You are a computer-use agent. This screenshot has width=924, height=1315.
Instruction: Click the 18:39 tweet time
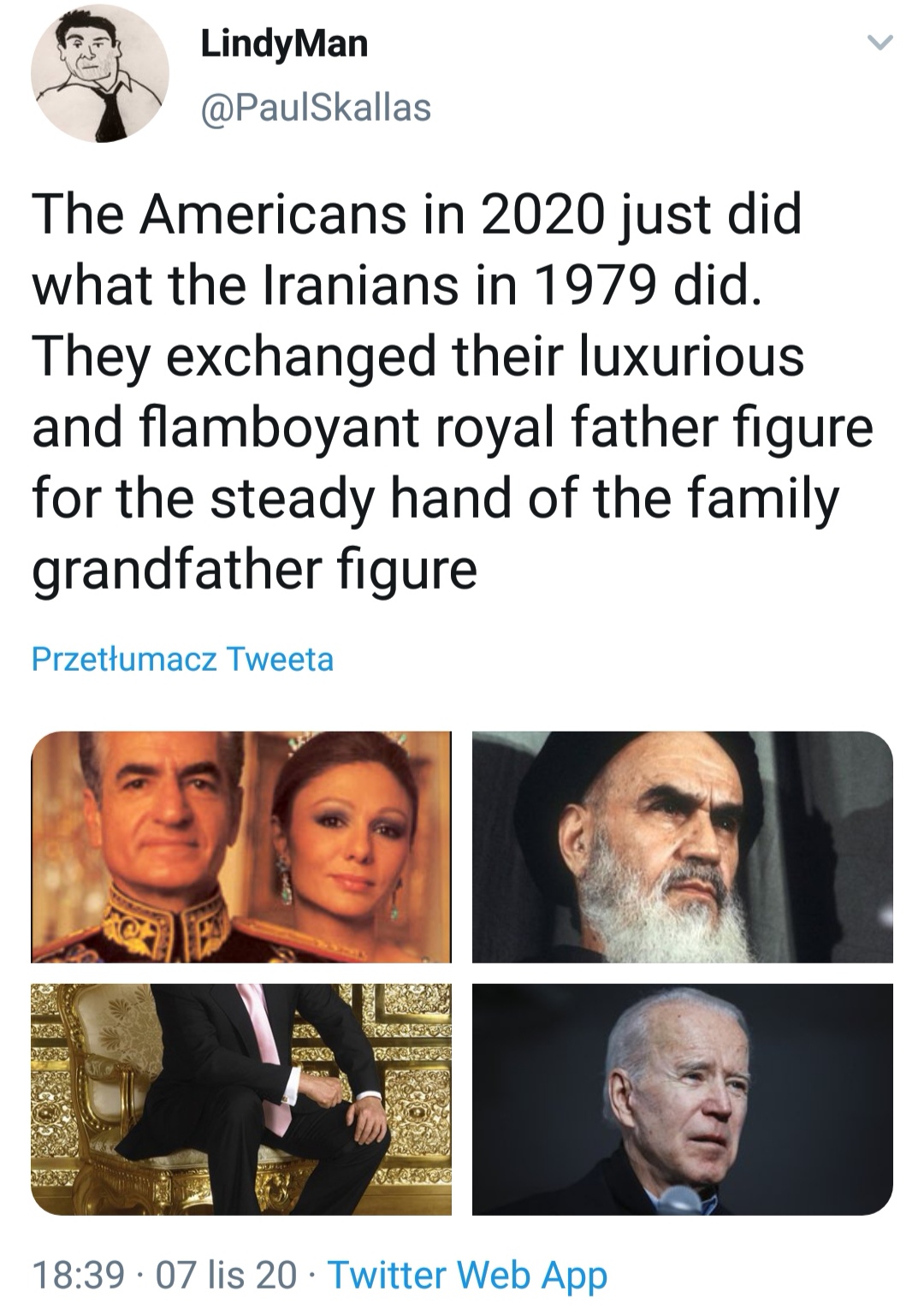point(79,1274)
